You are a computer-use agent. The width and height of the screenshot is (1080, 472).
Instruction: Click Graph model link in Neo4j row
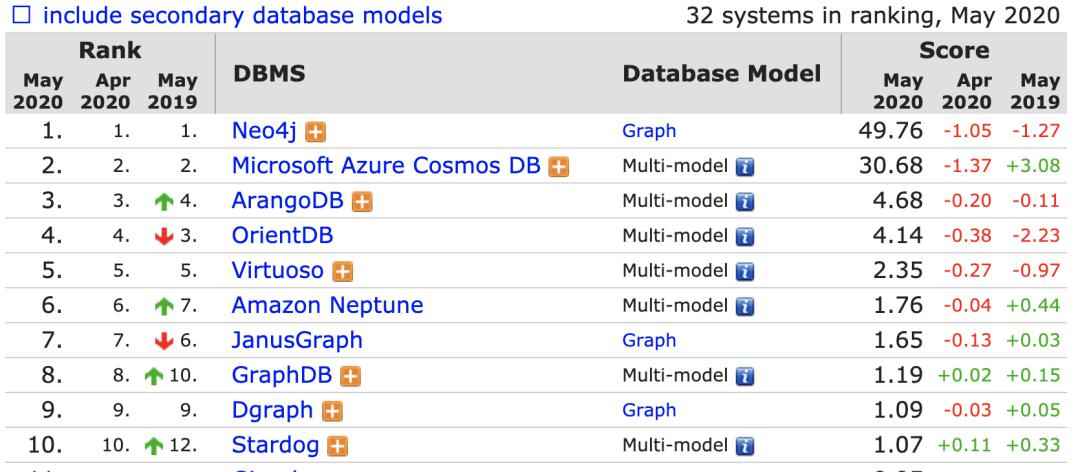pyautogui.click(x=649, y=131)
